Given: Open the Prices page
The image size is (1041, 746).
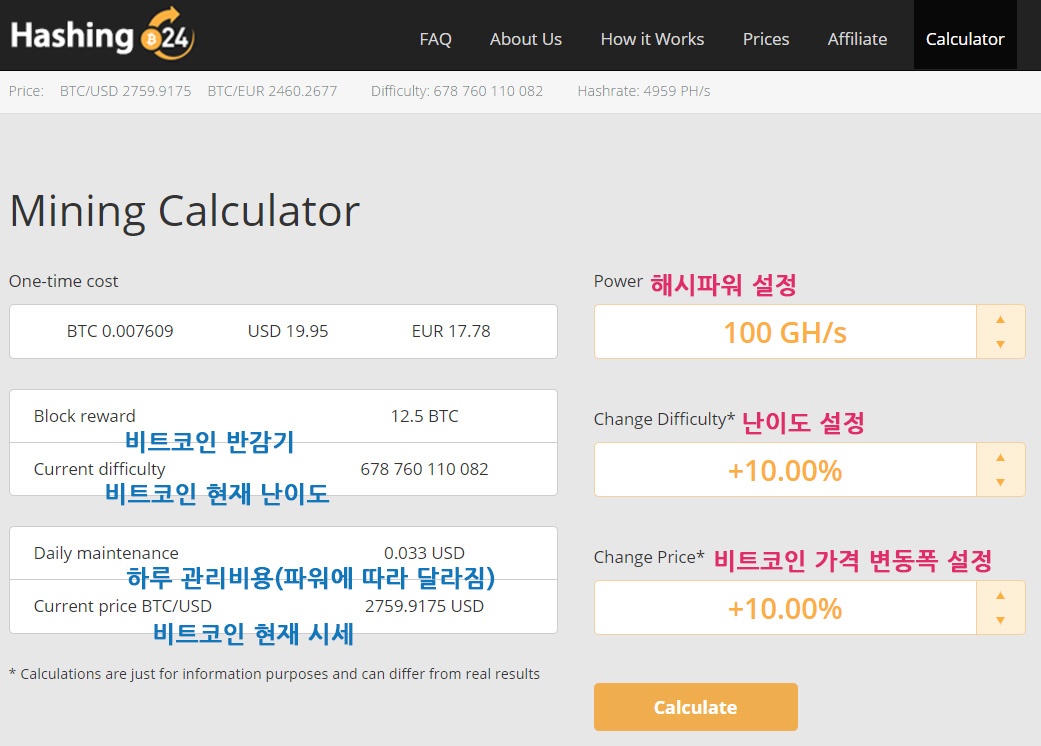Looking at the screenshot, I should tap(766, 39).
